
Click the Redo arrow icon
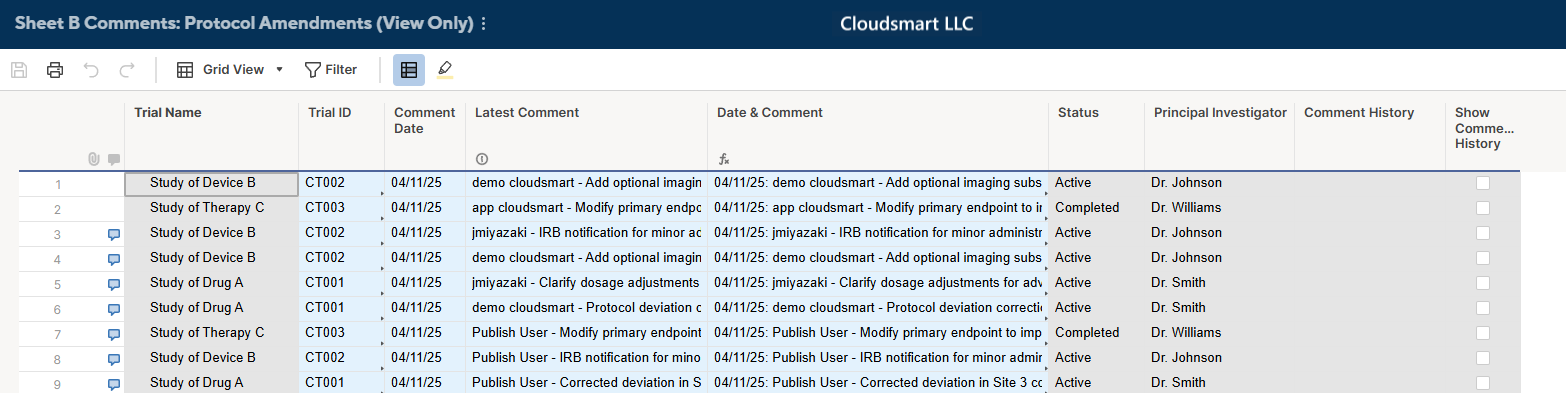coord(127,70)
